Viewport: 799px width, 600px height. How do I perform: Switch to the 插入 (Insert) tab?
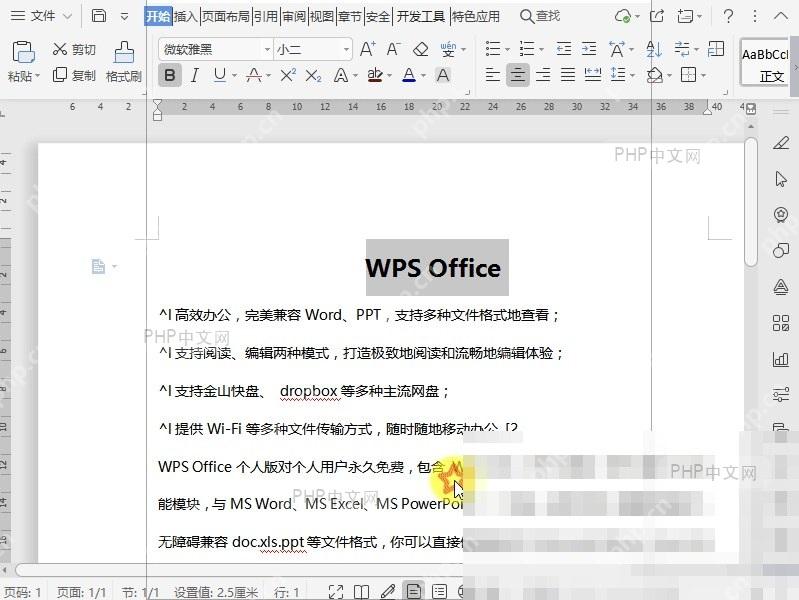point(185,16)
